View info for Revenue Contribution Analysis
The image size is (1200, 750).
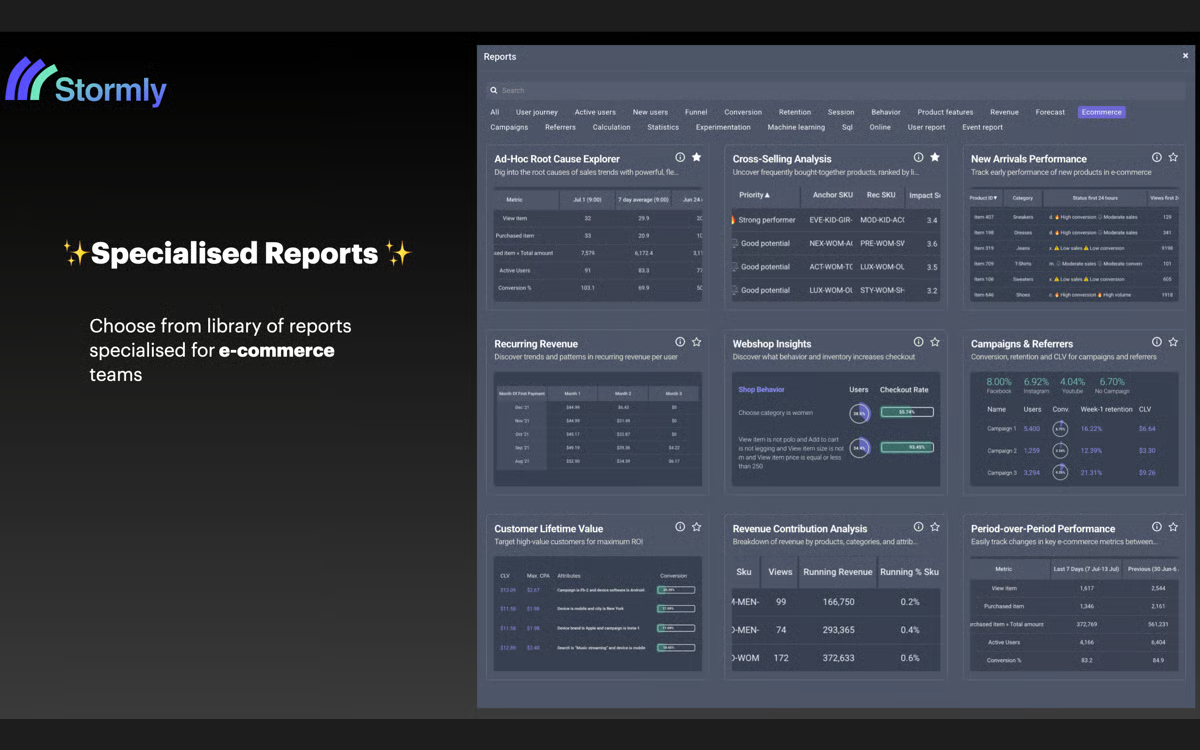pyautogui.click(x=918, y=527)
